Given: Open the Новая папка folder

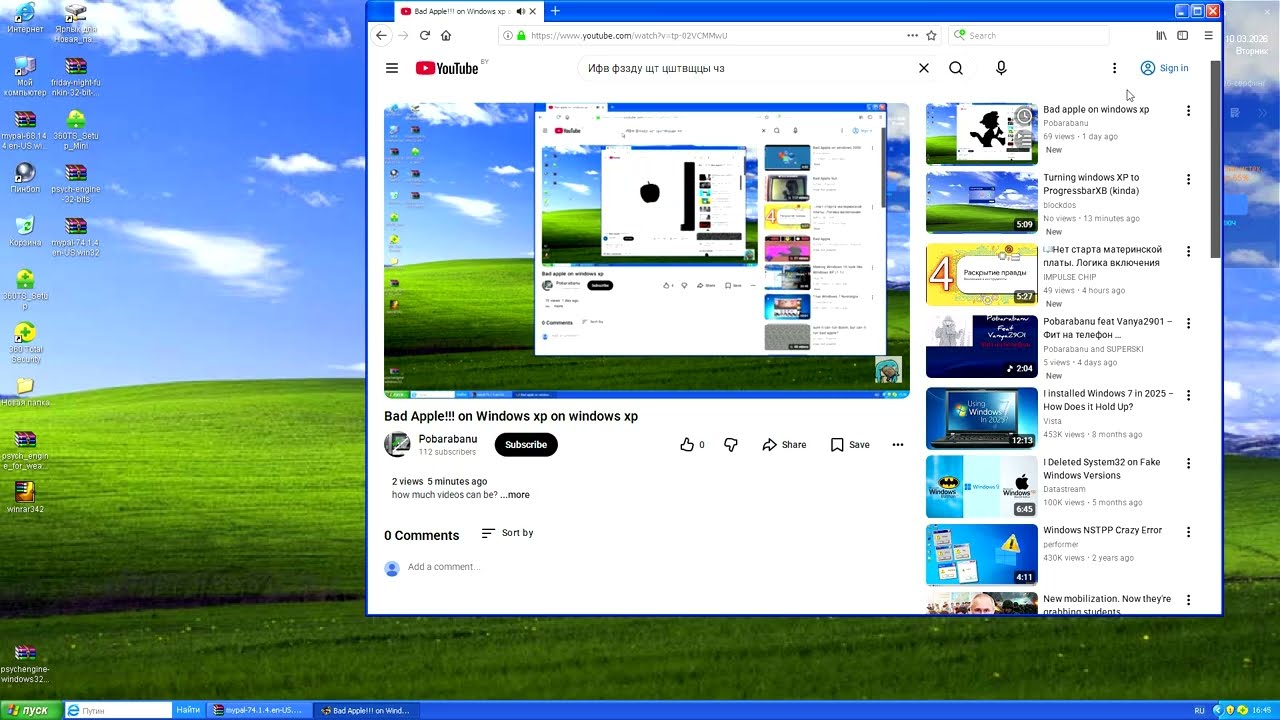Looking at the screenshot, I should pos(25,391).
